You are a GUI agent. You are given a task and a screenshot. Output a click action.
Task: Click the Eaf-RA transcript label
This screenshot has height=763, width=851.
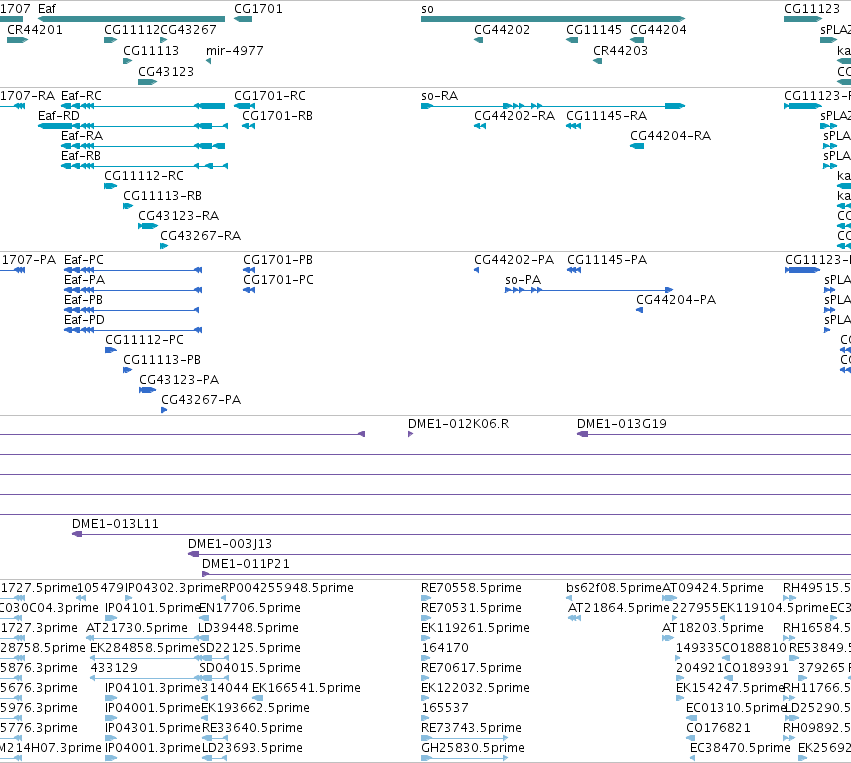coord(82,136)
